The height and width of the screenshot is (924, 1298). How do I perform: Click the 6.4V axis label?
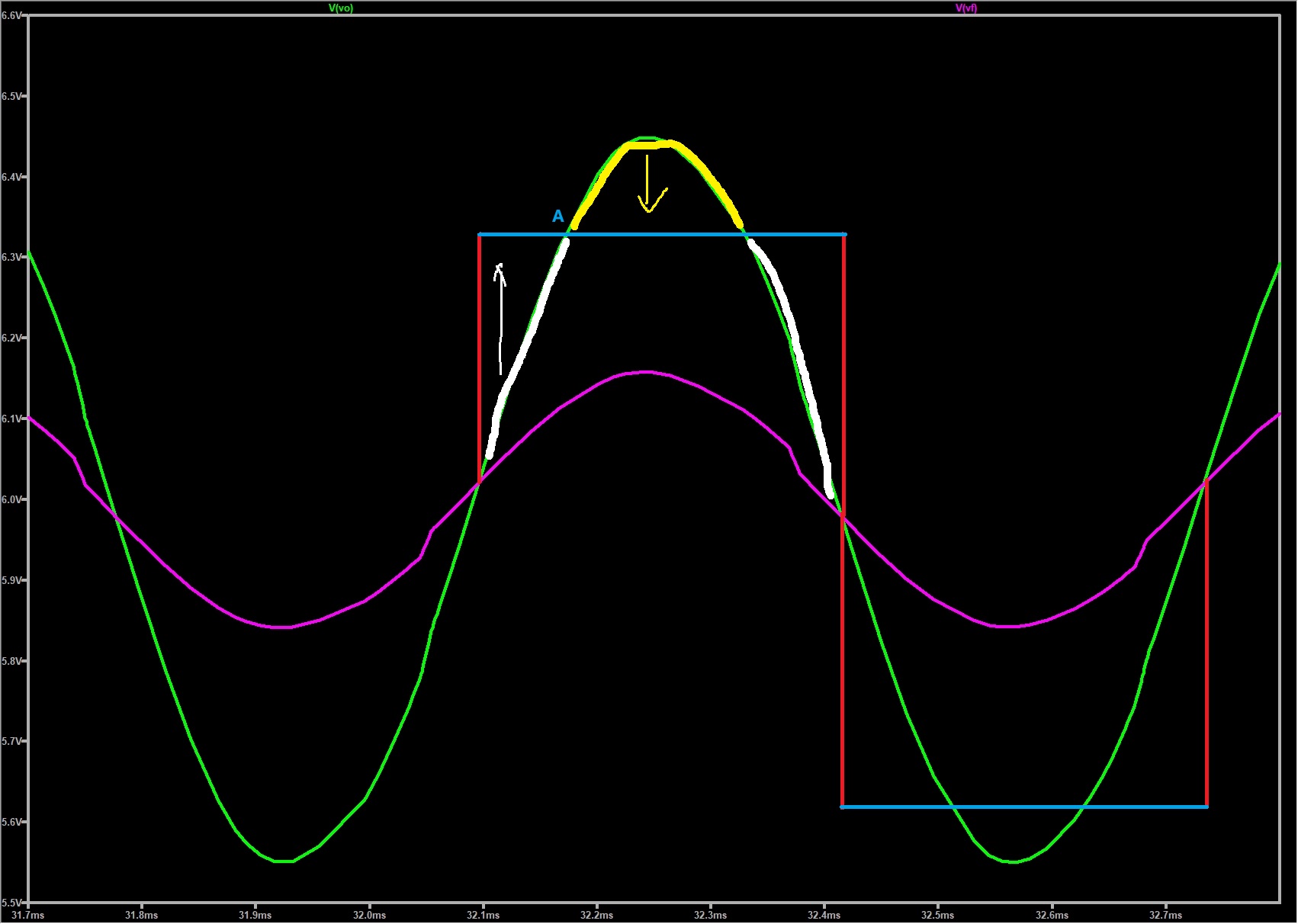[x=11, y=177]
